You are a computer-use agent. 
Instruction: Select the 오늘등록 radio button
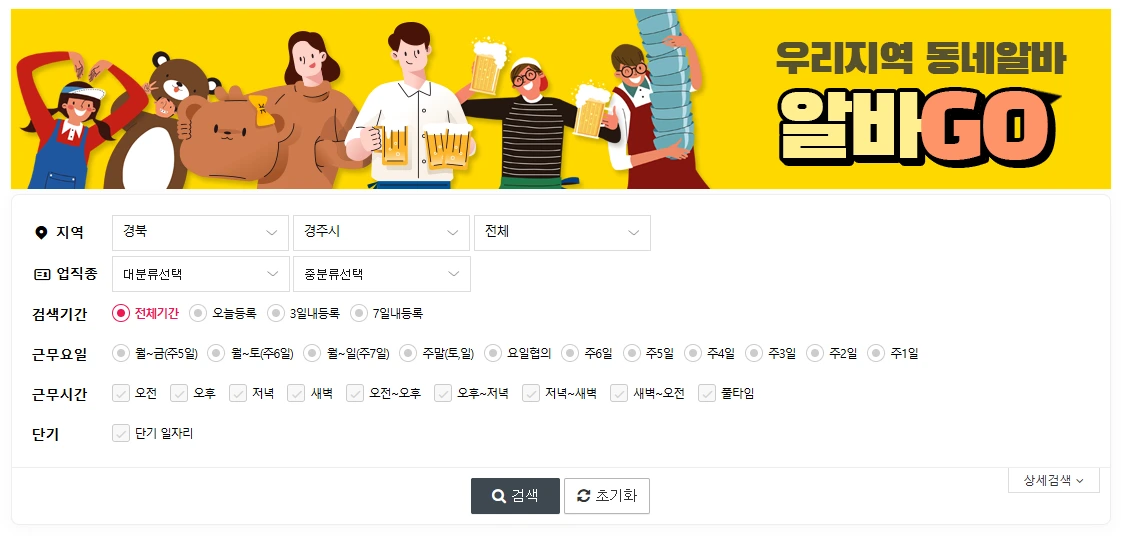pos(198,314)
